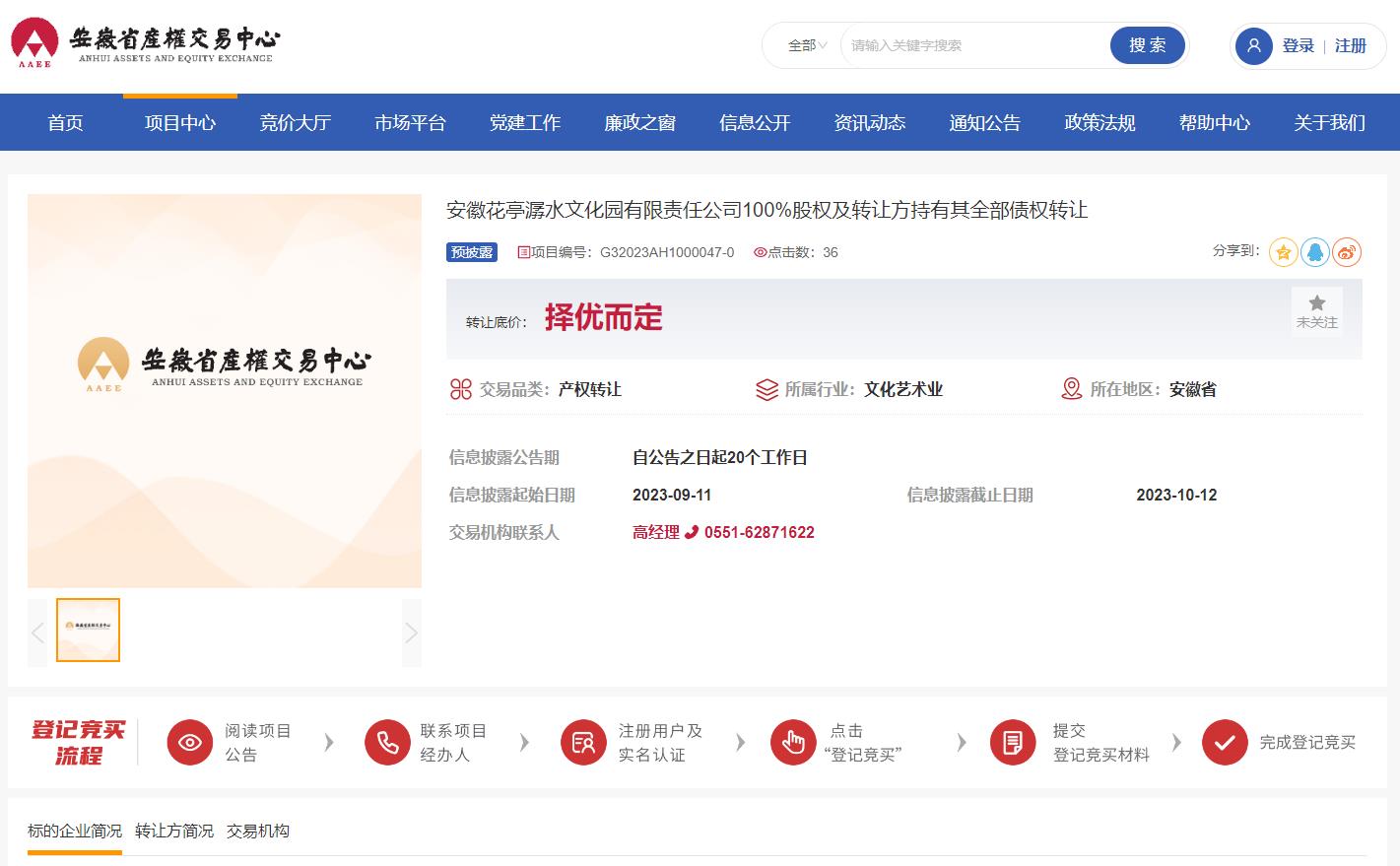
Task: Click the 交易品类 category icon
Action: coord(460,389)
